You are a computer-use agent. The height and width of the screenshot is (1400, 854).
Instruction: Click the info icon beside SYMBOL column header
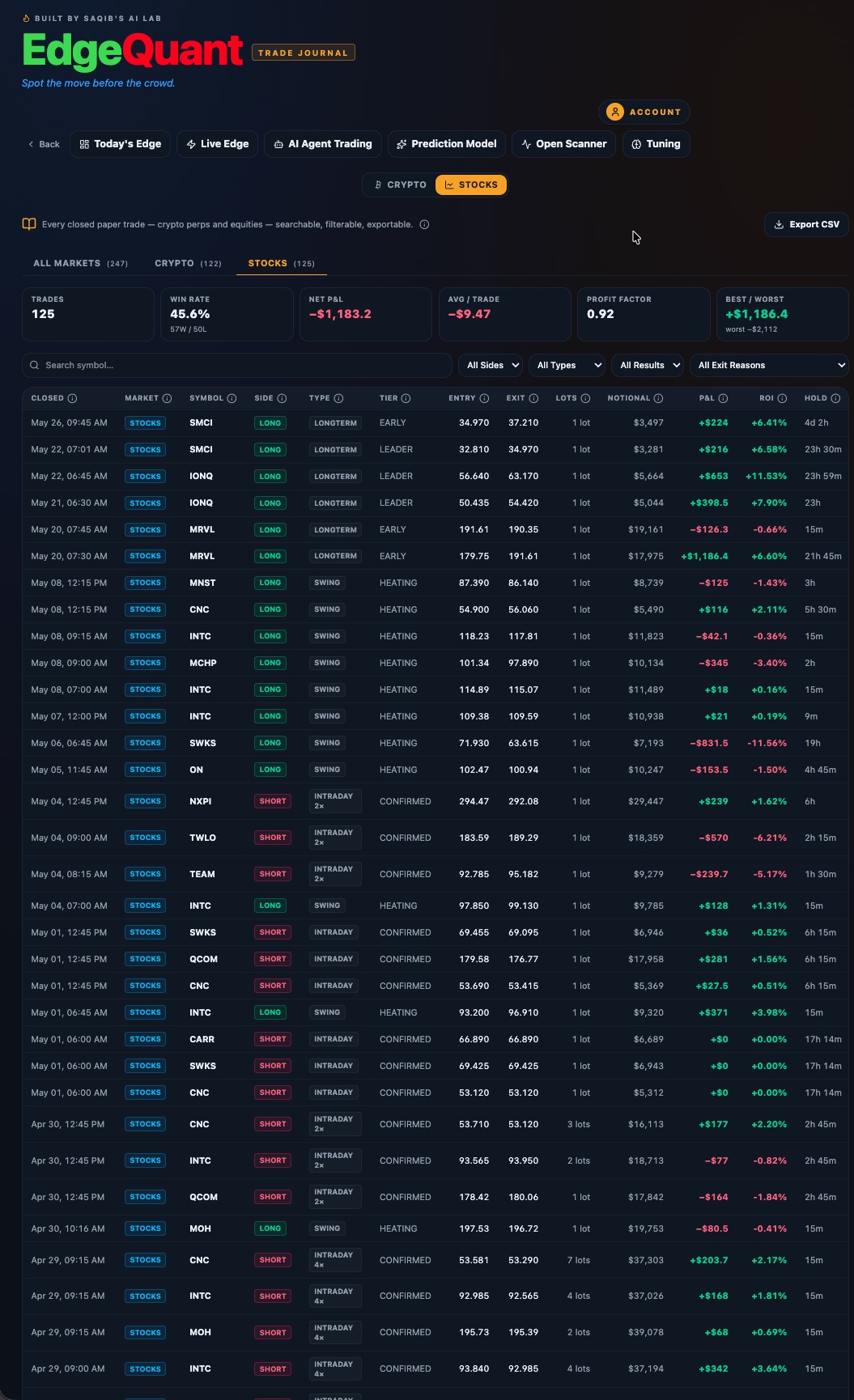pos(232,398)
